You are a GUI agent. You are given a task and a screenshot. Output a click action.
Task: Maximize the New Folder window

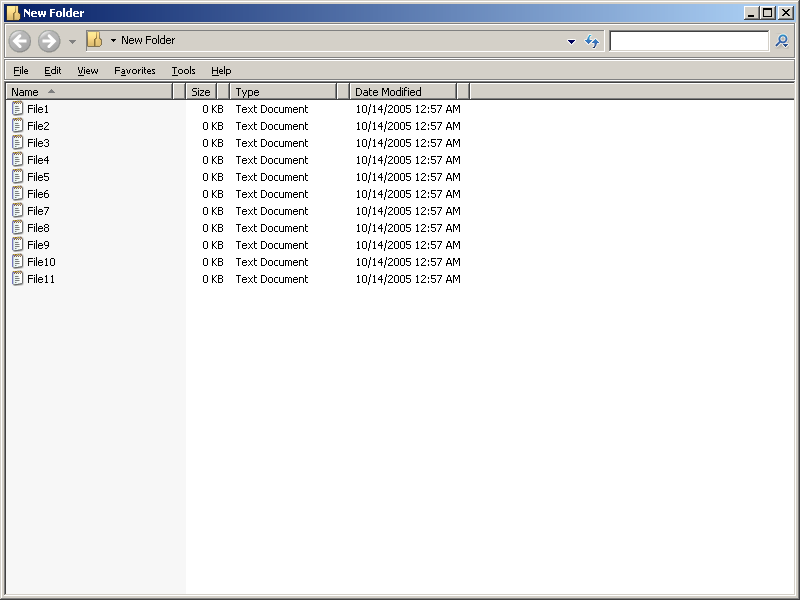[767, 13]
